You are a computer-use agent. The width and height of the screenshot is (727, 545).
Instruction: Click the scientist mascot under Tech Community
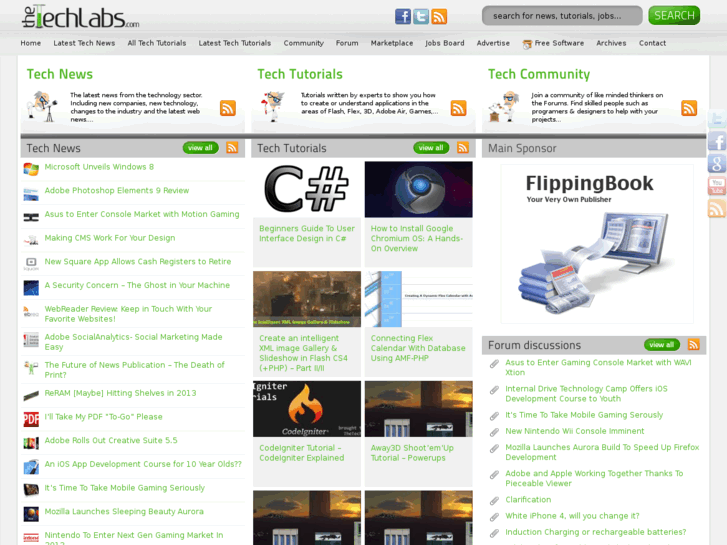[x=504, y=107]
